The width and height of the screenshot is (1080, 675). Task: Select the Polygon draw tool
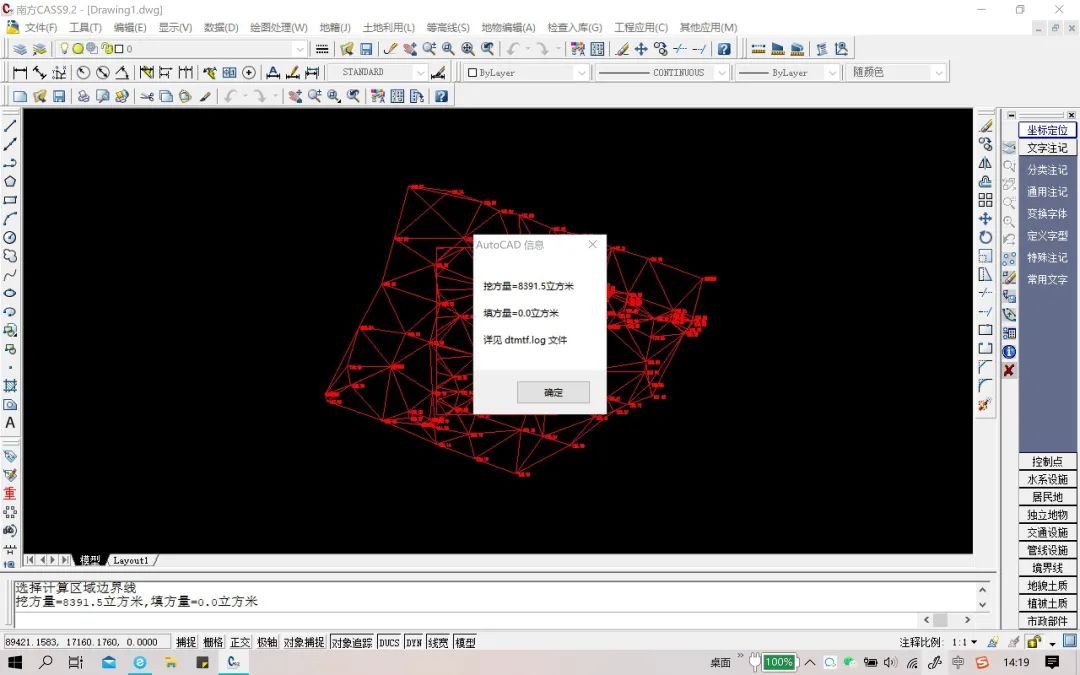[10, 181]
